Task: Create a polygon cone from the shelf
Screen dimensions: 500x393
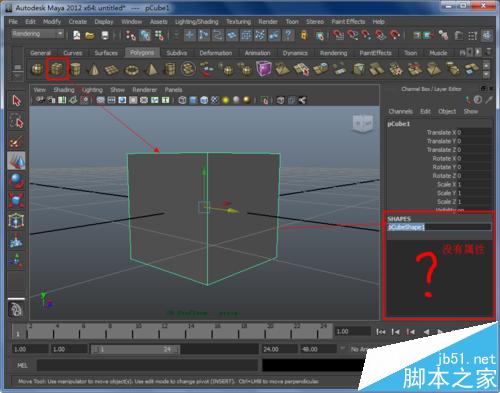Action: coord(93,69)
